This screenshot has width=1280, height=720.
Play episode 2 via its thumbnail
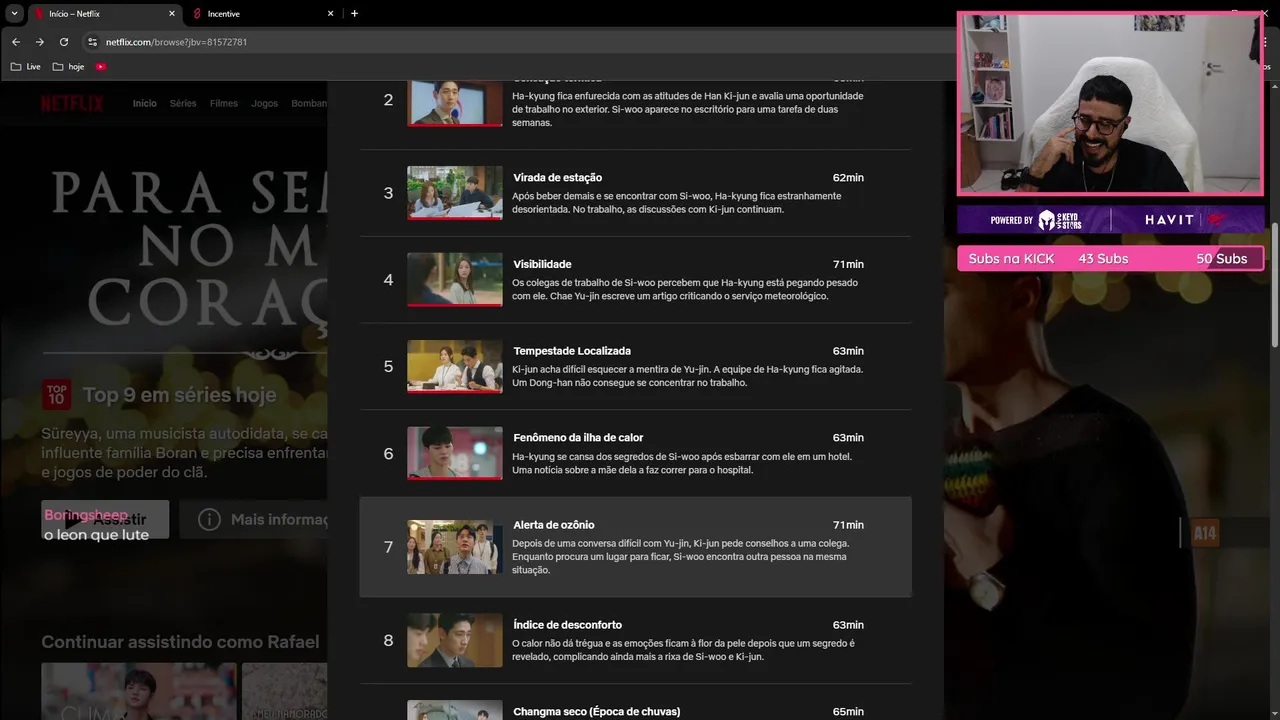[455, 103]
